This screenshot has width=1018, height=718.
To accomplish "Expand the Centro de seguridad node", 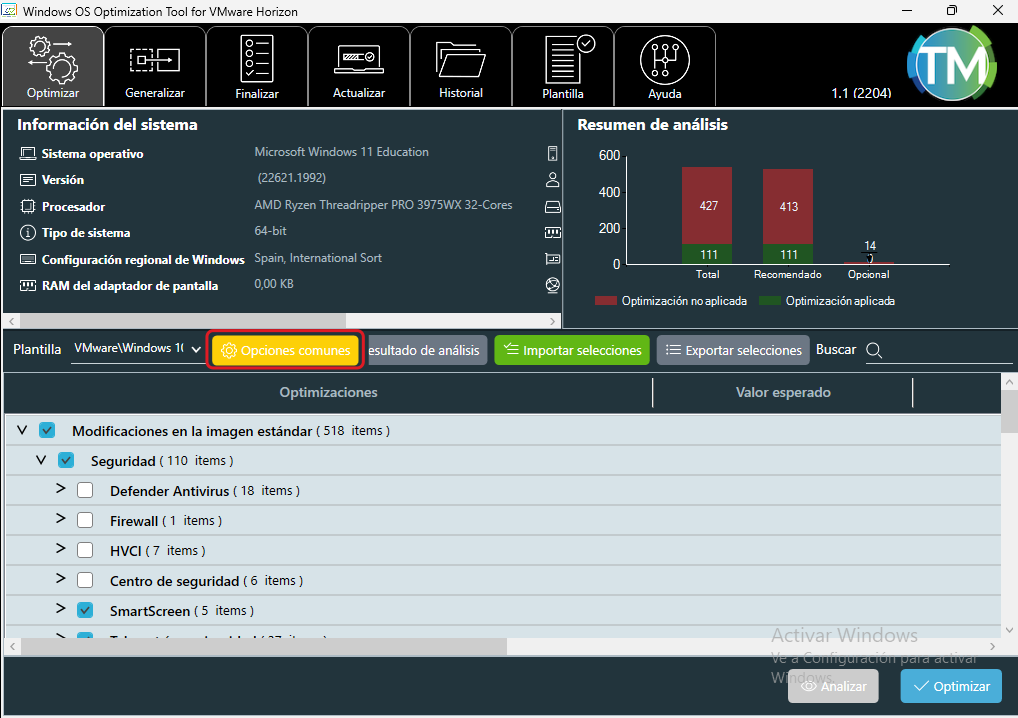I will point(60,580).
